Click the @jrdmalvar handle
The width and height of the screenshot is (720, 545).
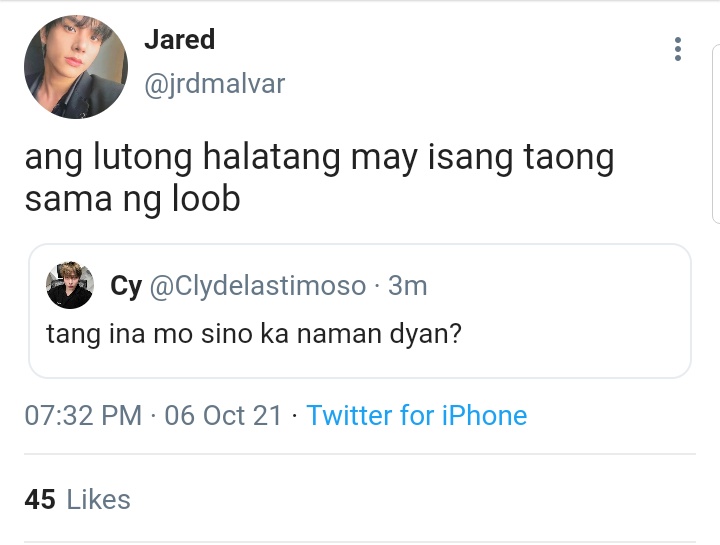click(215, 84)
